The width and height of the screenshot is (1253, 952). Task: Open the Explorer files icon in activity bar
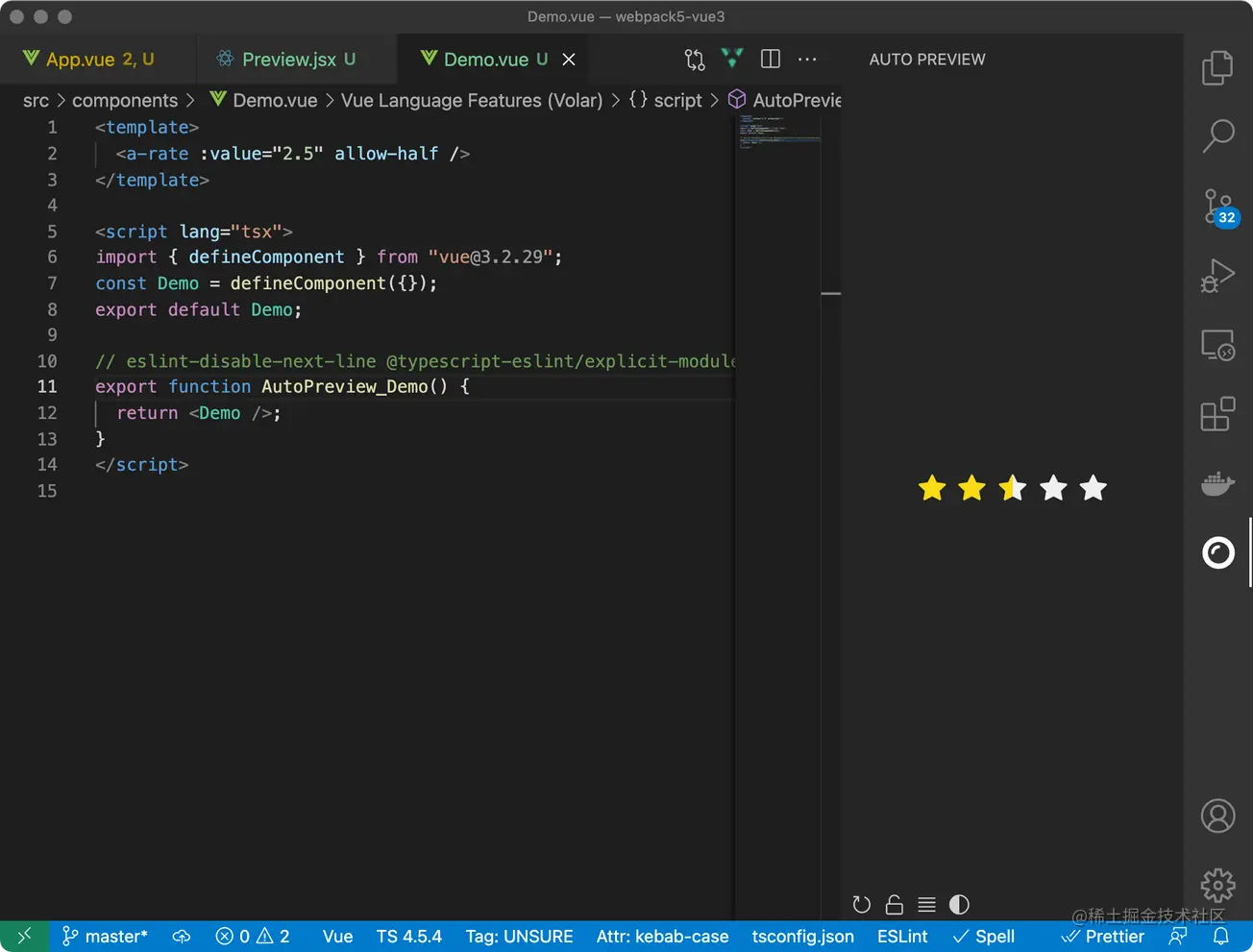[1217, 67]
